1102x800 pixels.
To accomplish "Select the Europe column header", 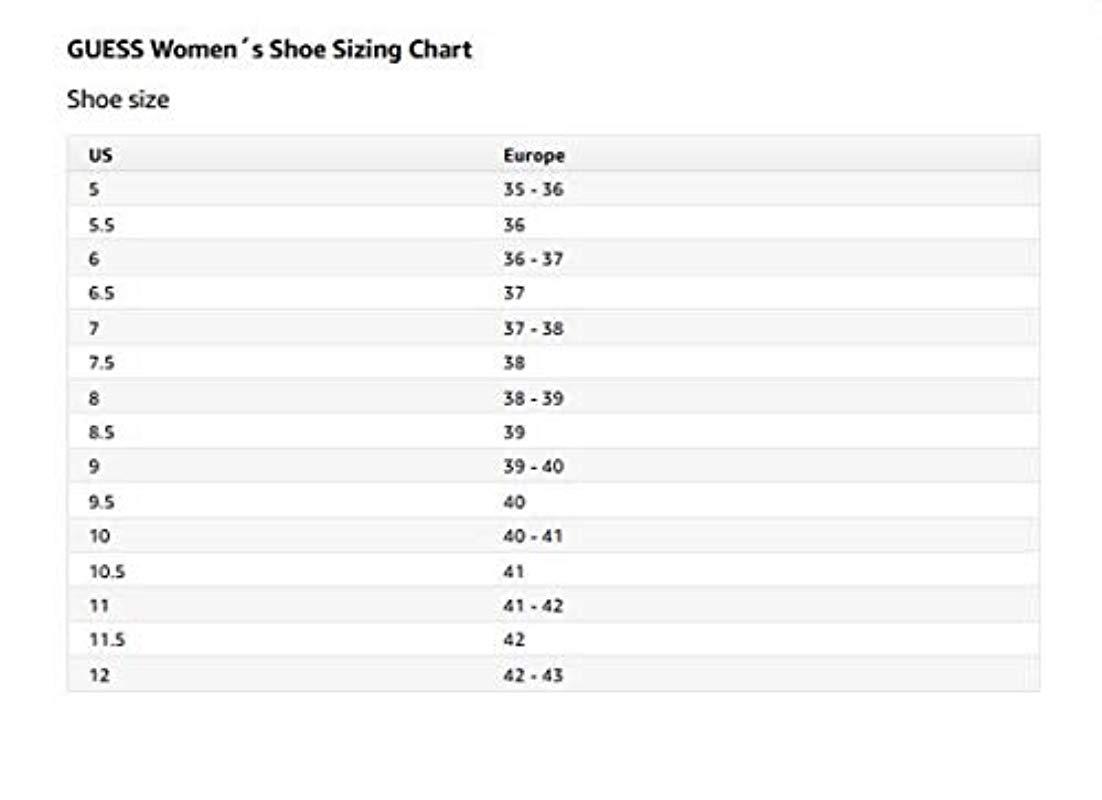I will pos(534,156).
